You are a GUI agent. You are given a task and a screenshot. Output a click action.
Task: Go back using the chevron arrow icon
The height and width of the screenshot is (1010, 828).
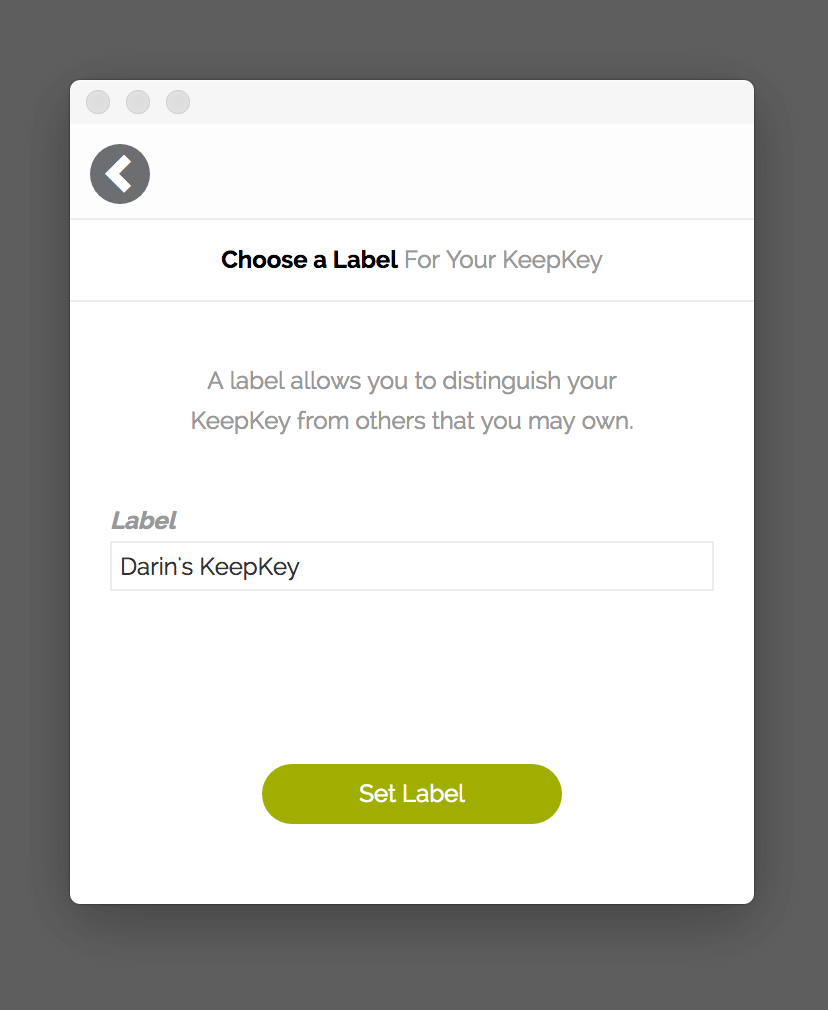pyautogui.click(x=120, y=174)
